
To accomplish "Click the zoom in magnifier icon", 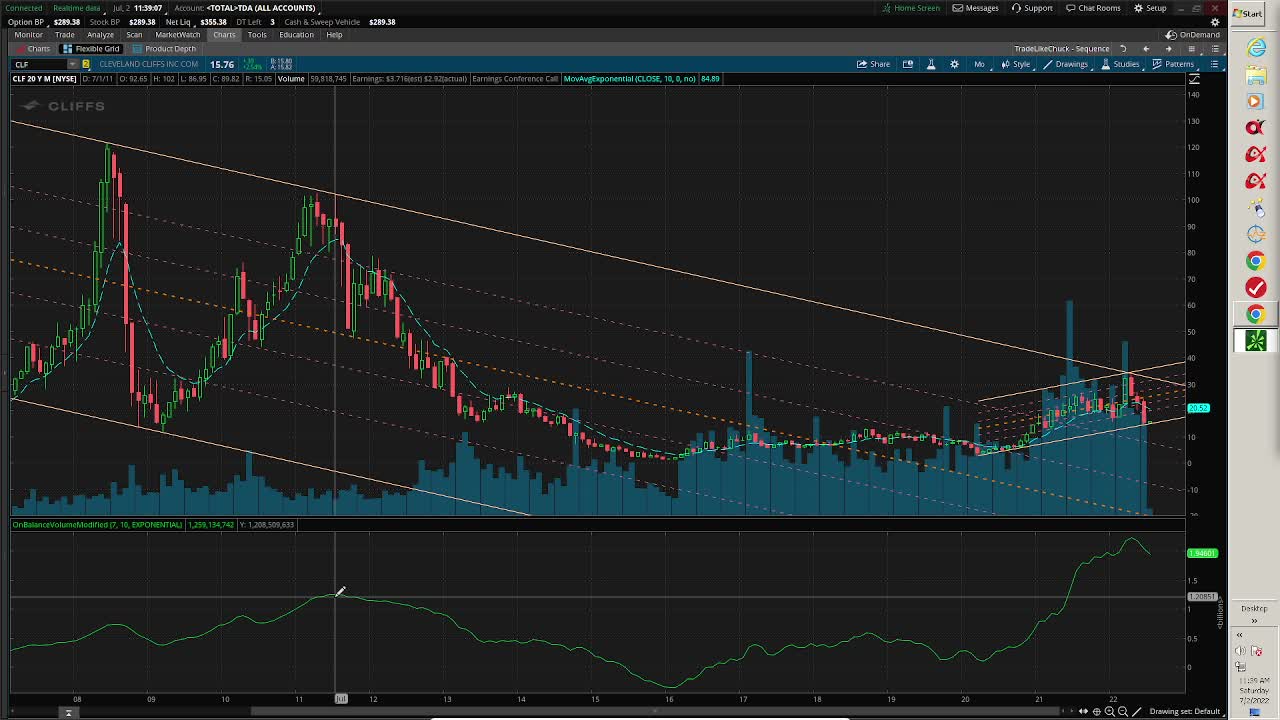I will pyautogui.click(x=1109, y=711).
